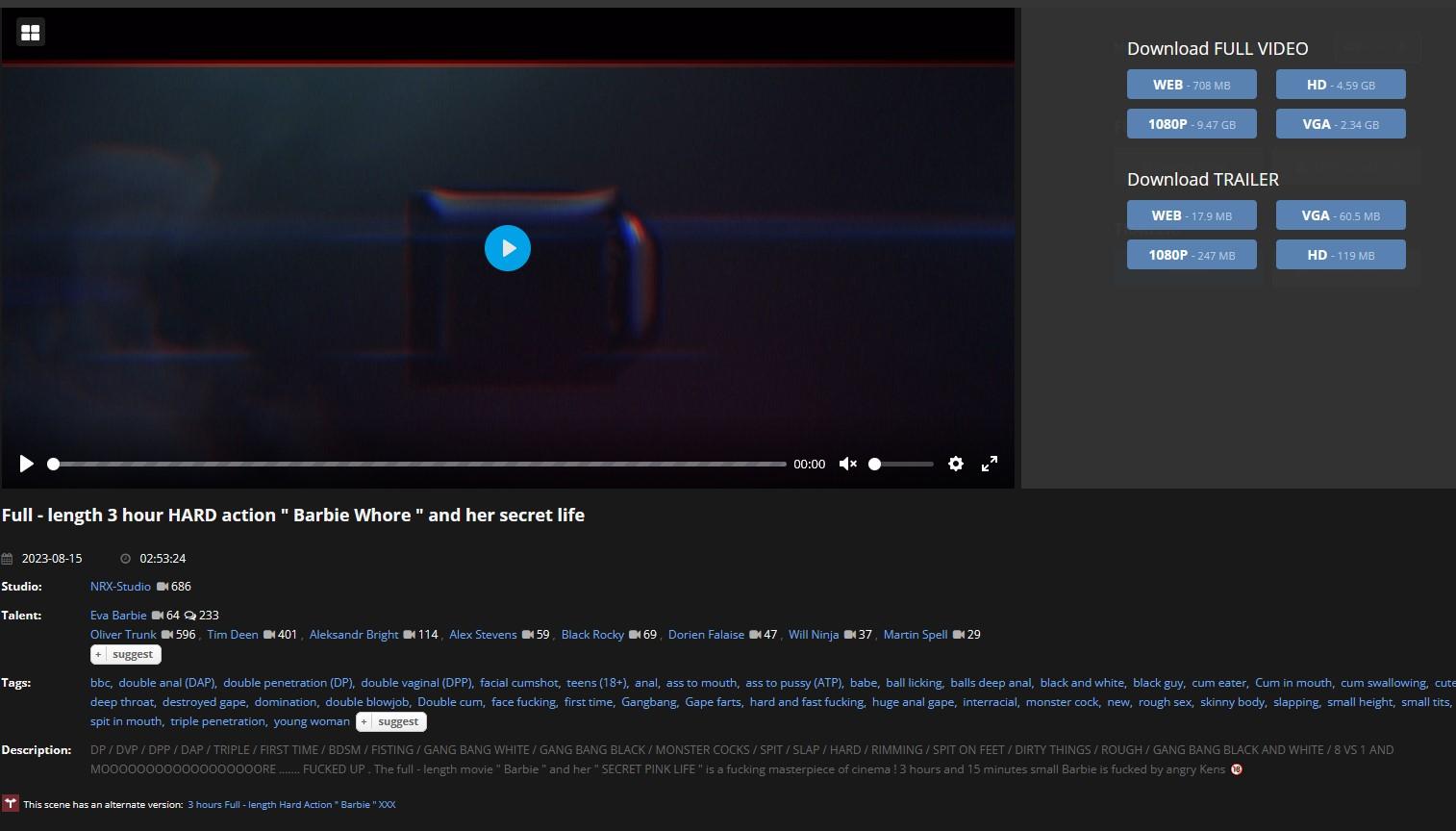Screen dimensions: 1456x831
Task: Click the suggest button under Talent
Action: pos(126,654)
